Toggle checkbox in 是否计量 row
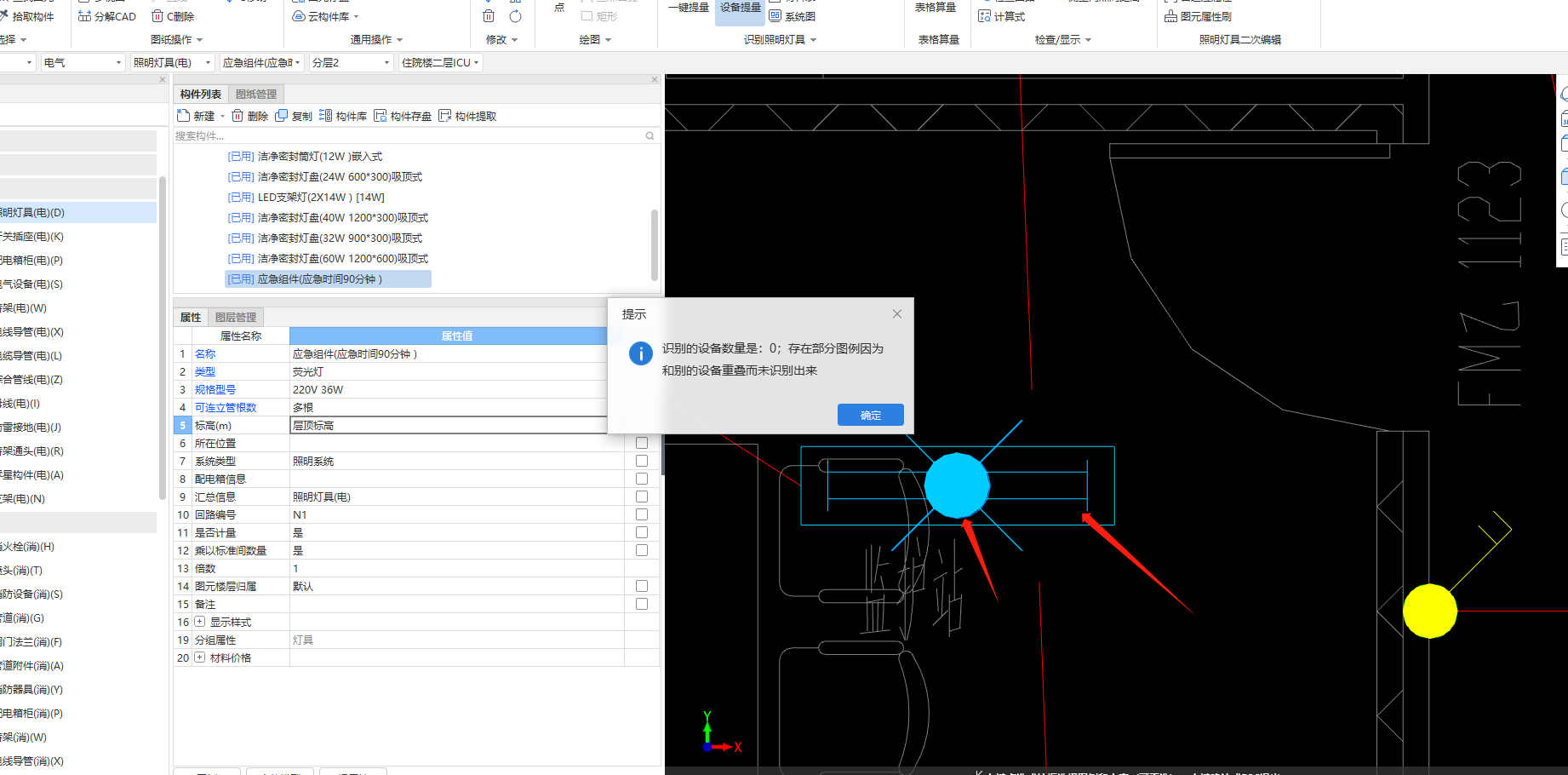The image size is (1568, 775). [642, 532]
